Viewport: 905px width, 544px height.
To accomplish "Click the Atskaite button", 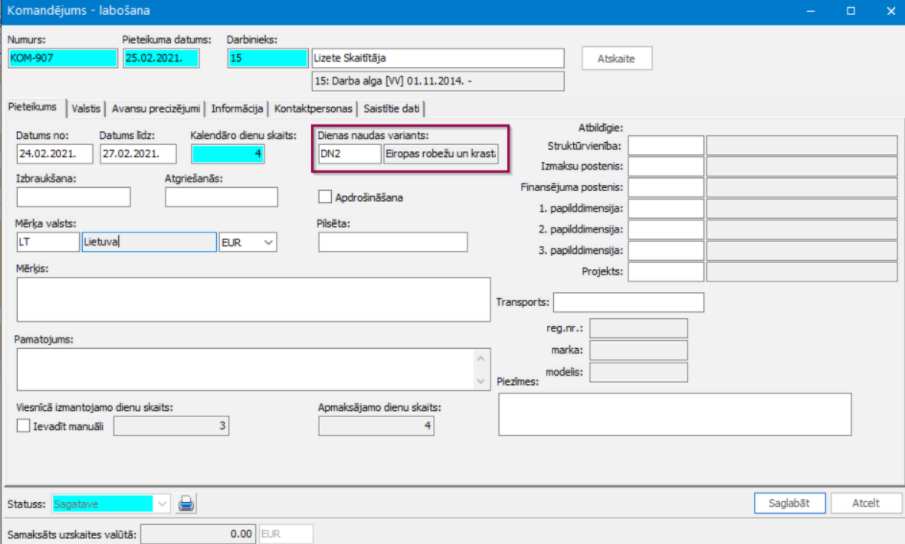I will tap(616, 58).
